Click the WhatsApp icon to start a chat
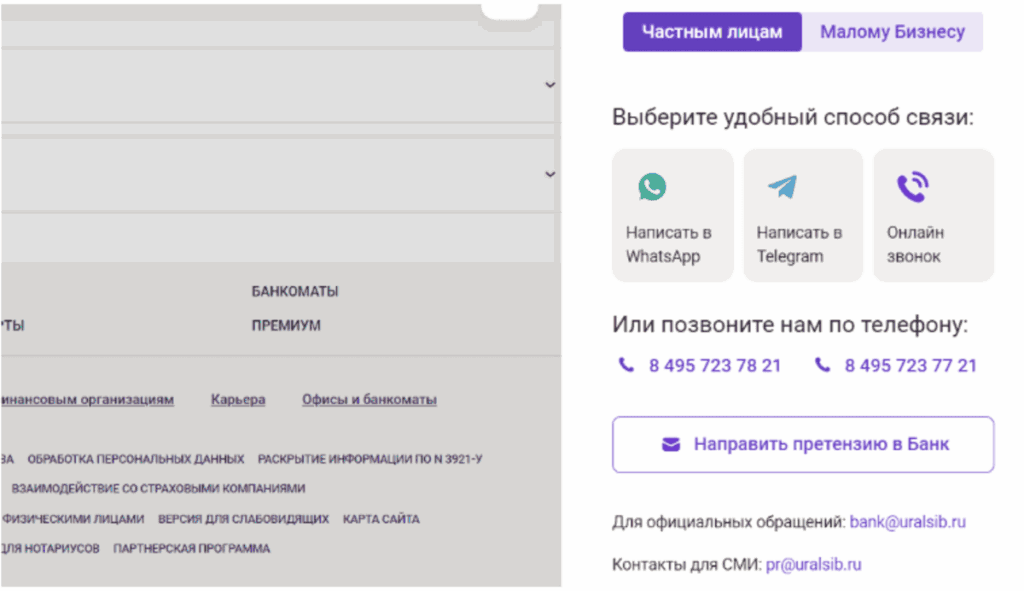1024x591 pixels. [652, 186]
